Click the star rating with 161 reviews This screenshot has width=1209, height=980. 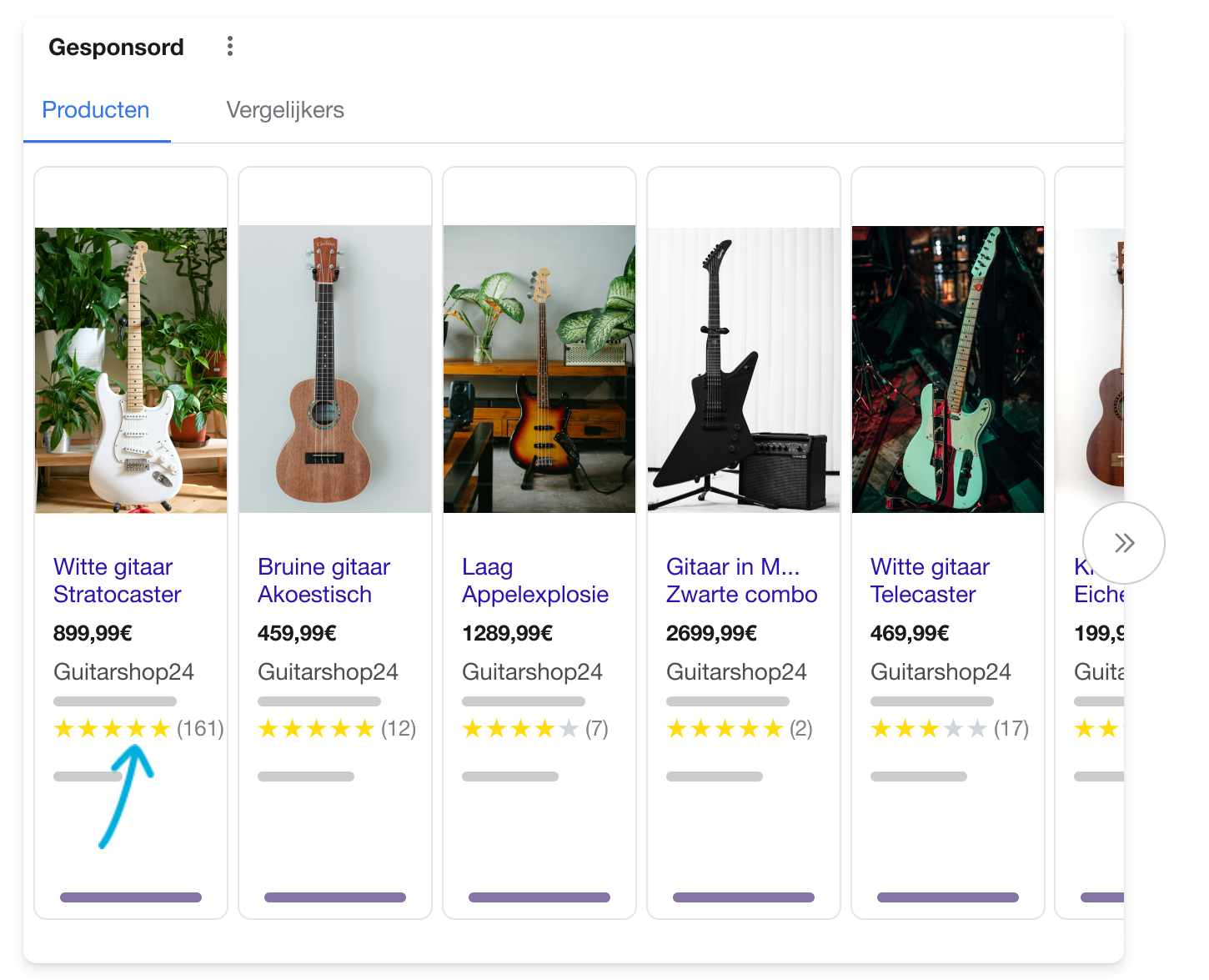(x=112, y=729)
